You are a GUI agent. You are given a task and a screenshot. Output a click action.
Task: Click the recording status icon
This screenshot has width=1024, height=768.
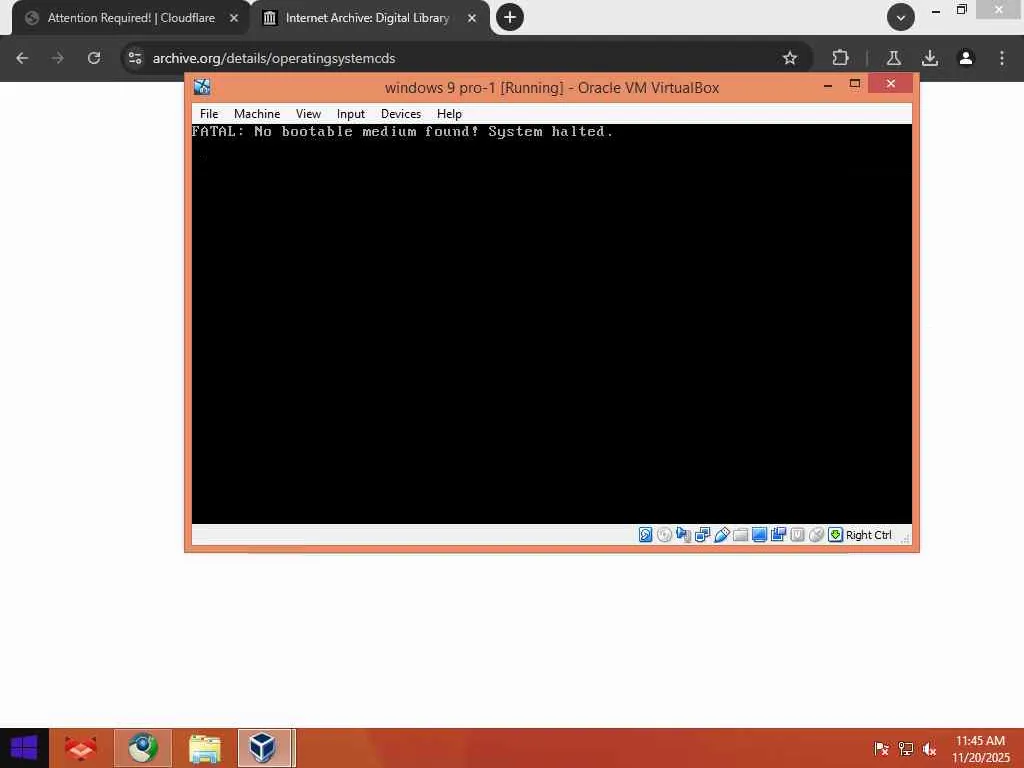click(778, 535)
